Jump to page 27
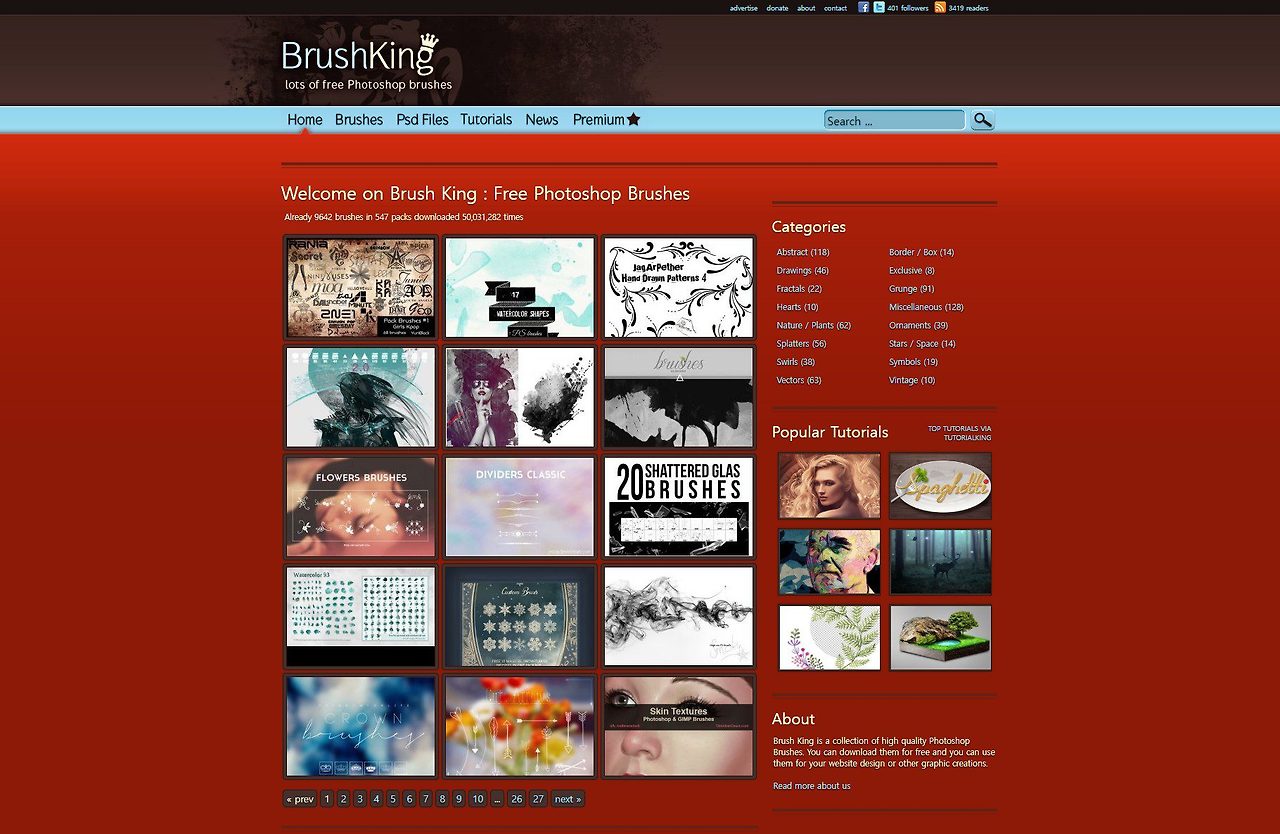The image size is (1280, 834). point(538,799)
